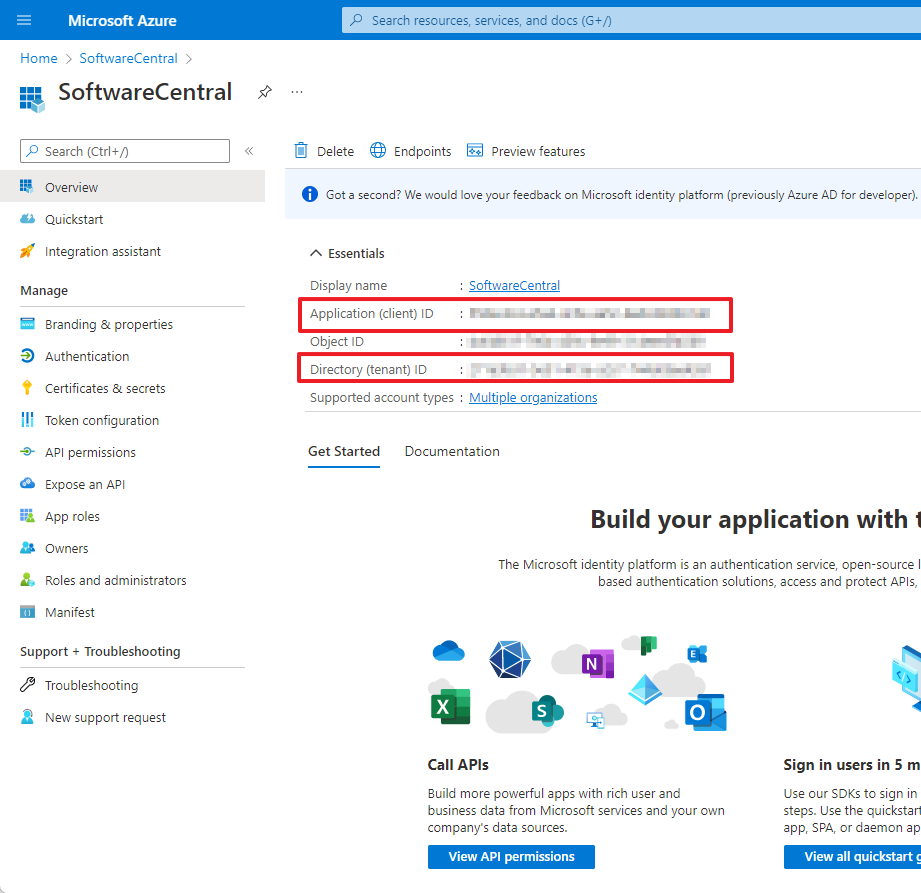Image resolution: width=921 pixels, height=893 pixels.
Task: Open the SoftwareCentral display name link
Action: pyautogui.click(x=514, y=285)
